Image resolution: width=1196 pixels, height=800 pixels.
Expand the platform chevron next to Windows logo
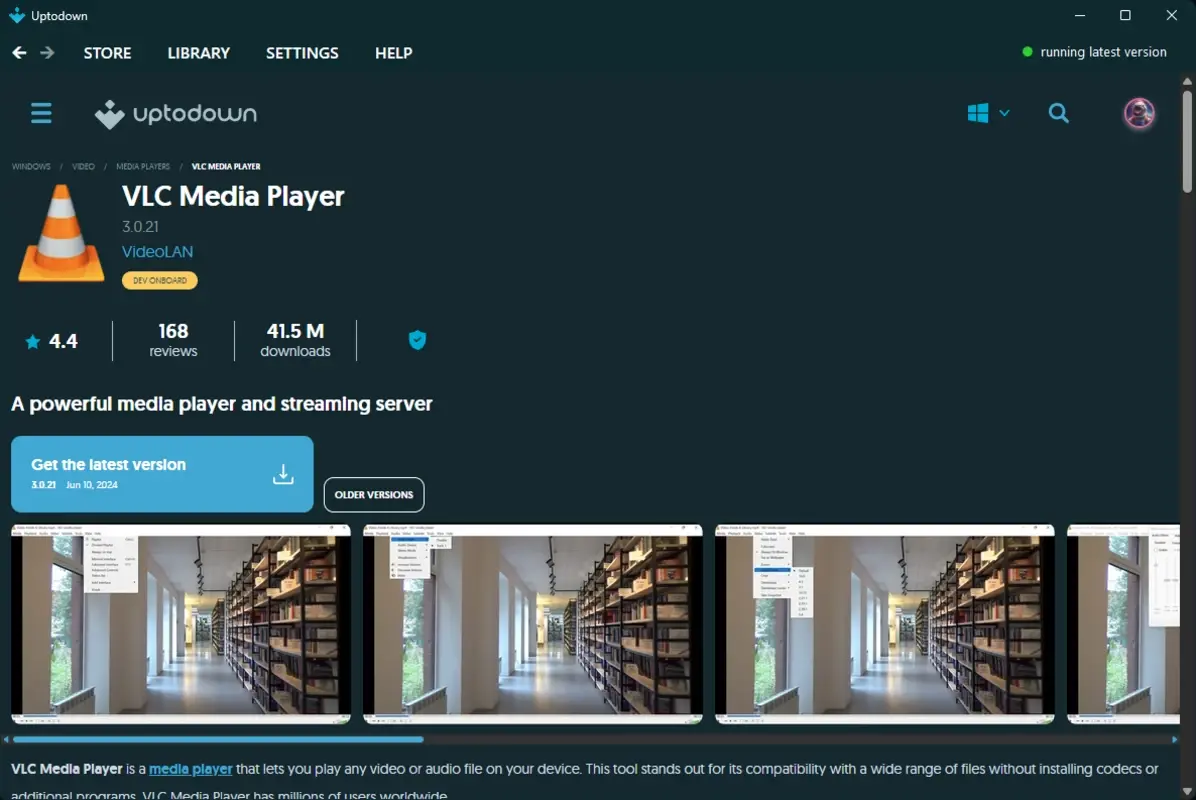tap(1005, 113)
